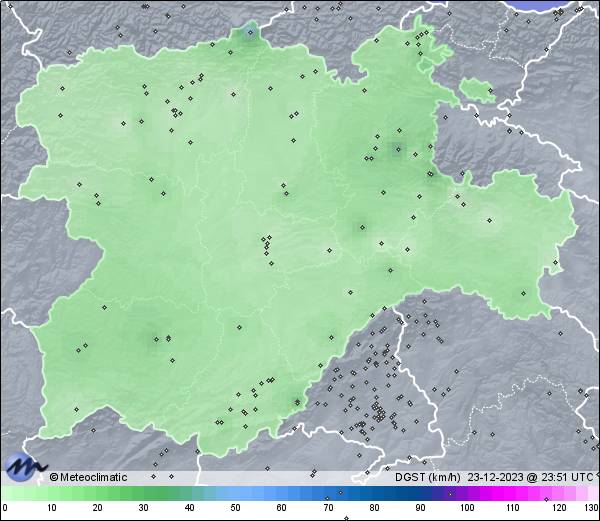Viewport: 600px width, 521px height.
Task: Click the scale label 50
Action: (x=235, y=508)
